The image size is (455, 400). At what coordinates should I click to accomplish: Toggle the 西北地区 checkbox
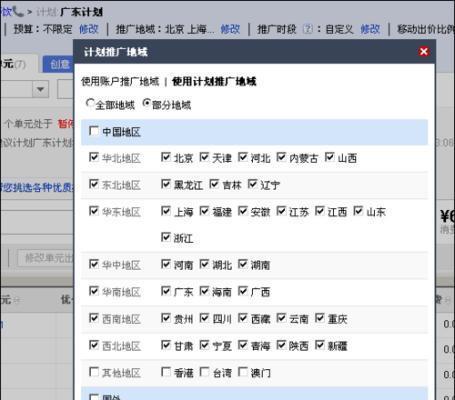(x=94, y=345)
